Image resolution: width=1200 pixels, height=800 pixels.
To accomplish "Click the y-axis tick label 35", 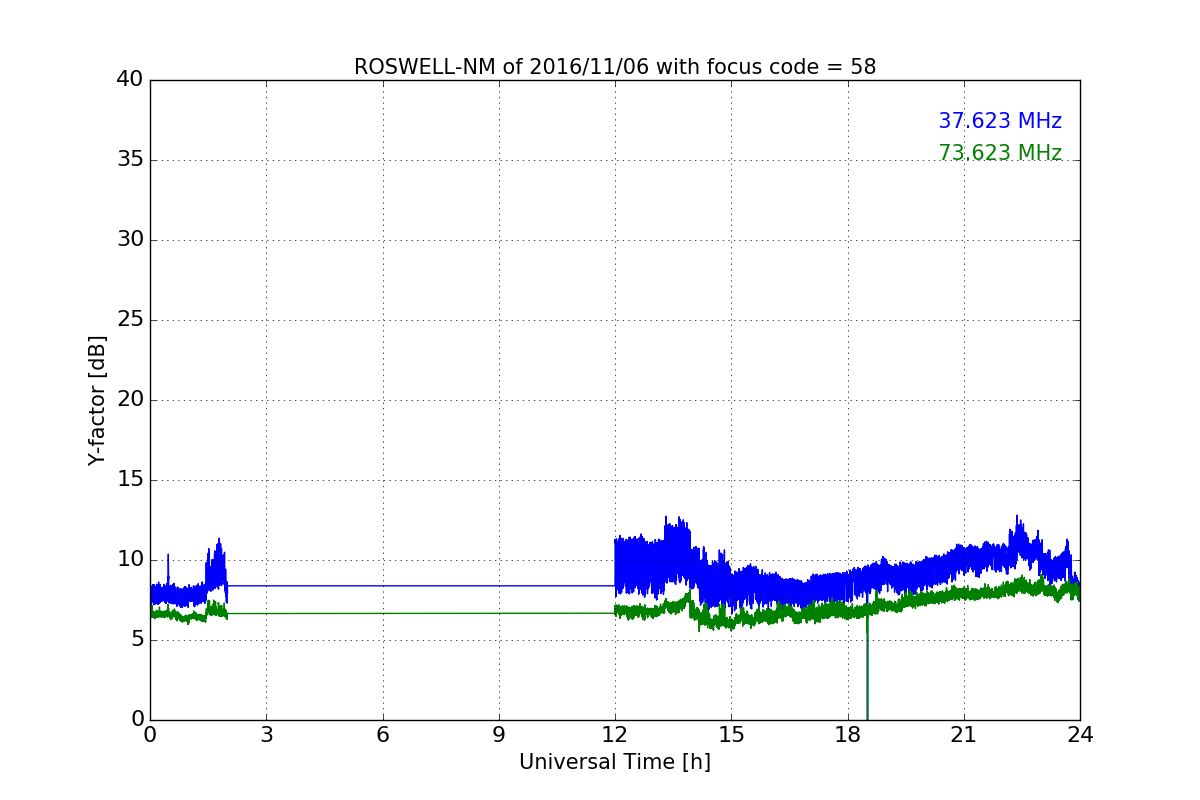I will pos(130,160).
